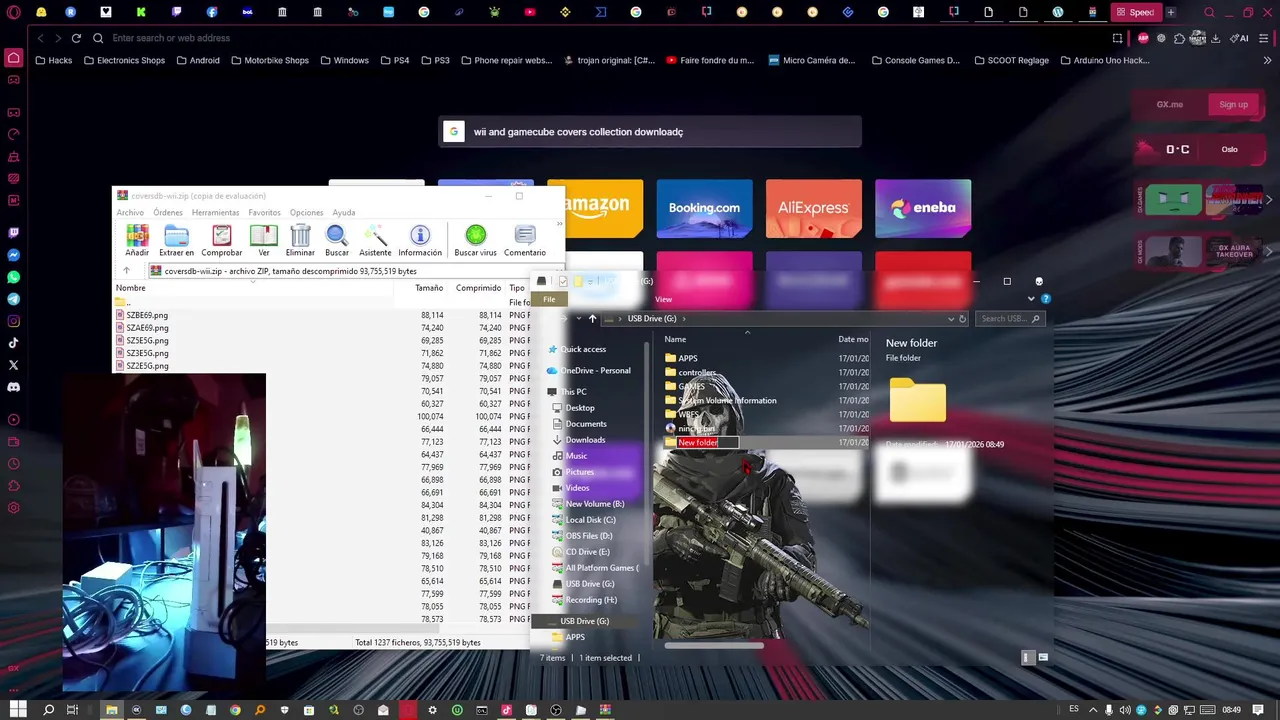Expand the Explorer ribbon chevron
1280x720 pixels.
point(1031,298)
